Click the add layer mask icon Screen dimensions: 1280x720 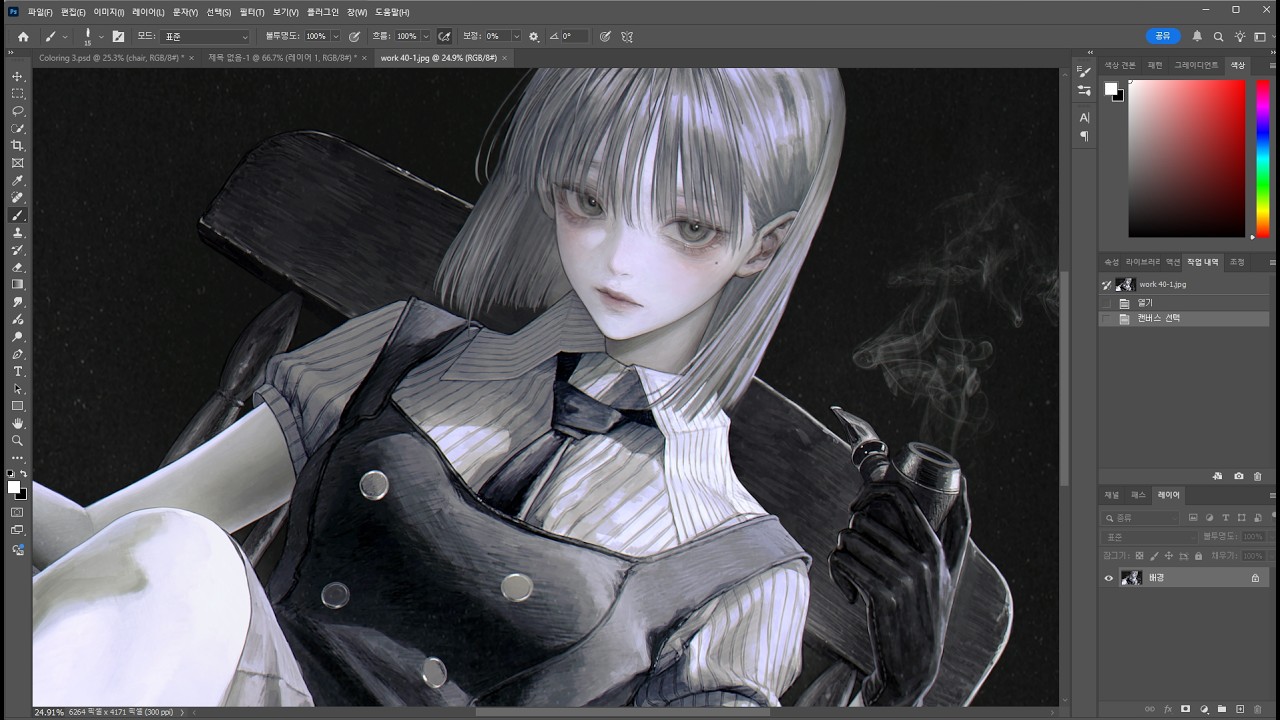1185,709
